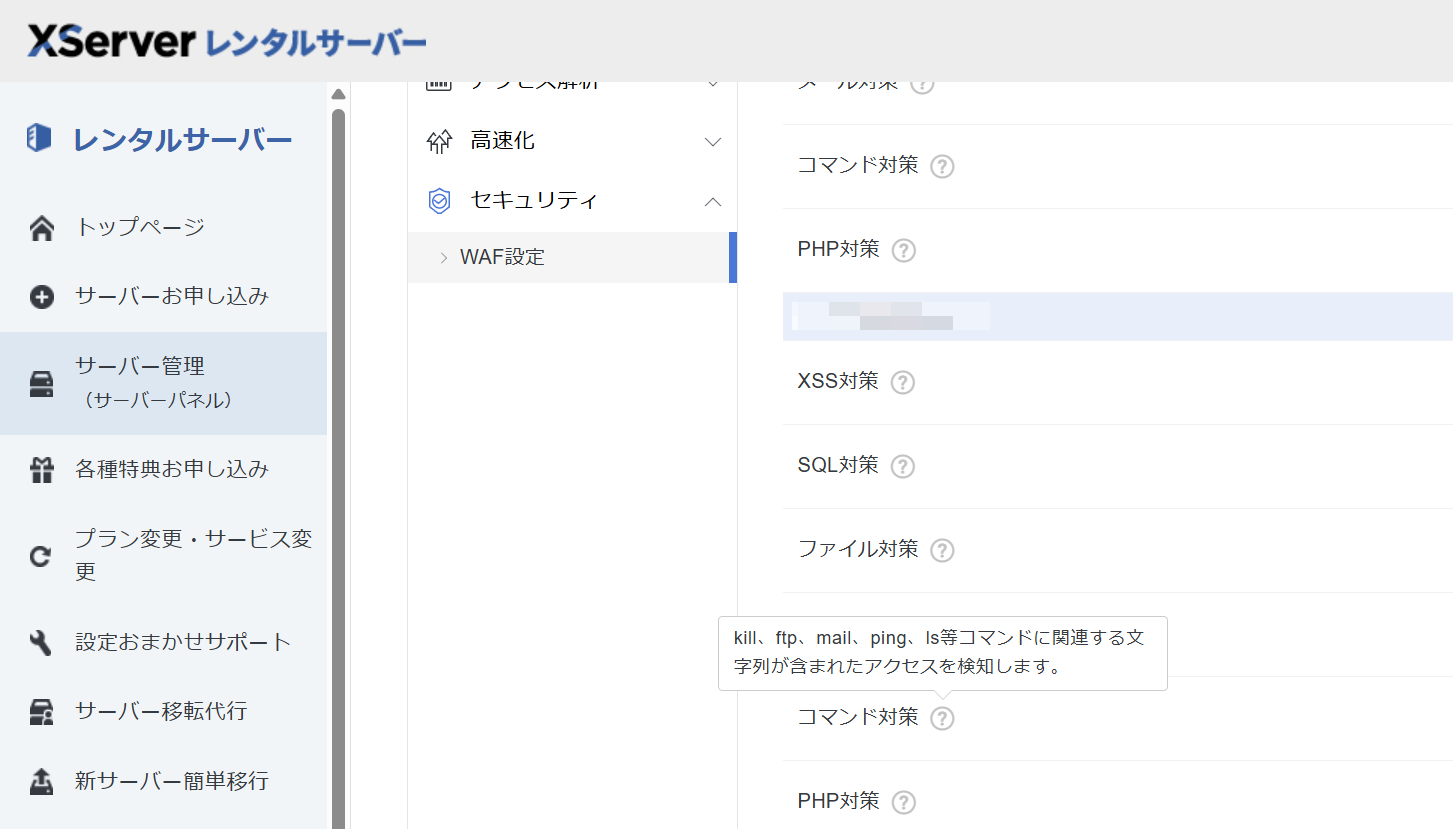Click the sidebar scrollbar up arrow
Image resolution: width=1453 pixels, height=829 pixels.
tap(338, 94)
